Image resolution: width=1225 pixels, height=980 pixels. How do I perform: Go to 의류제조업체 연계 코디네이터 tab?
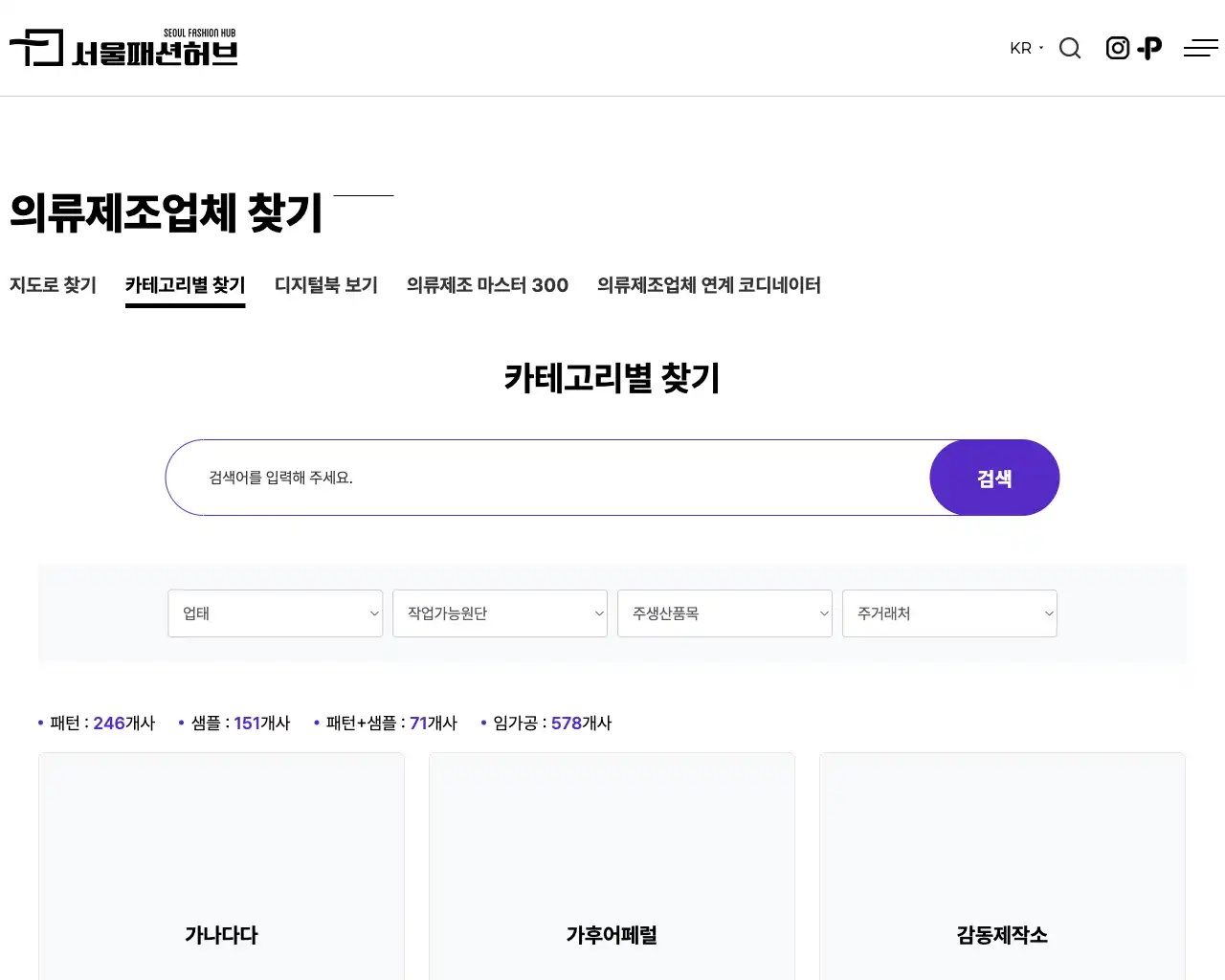[708, 284]
